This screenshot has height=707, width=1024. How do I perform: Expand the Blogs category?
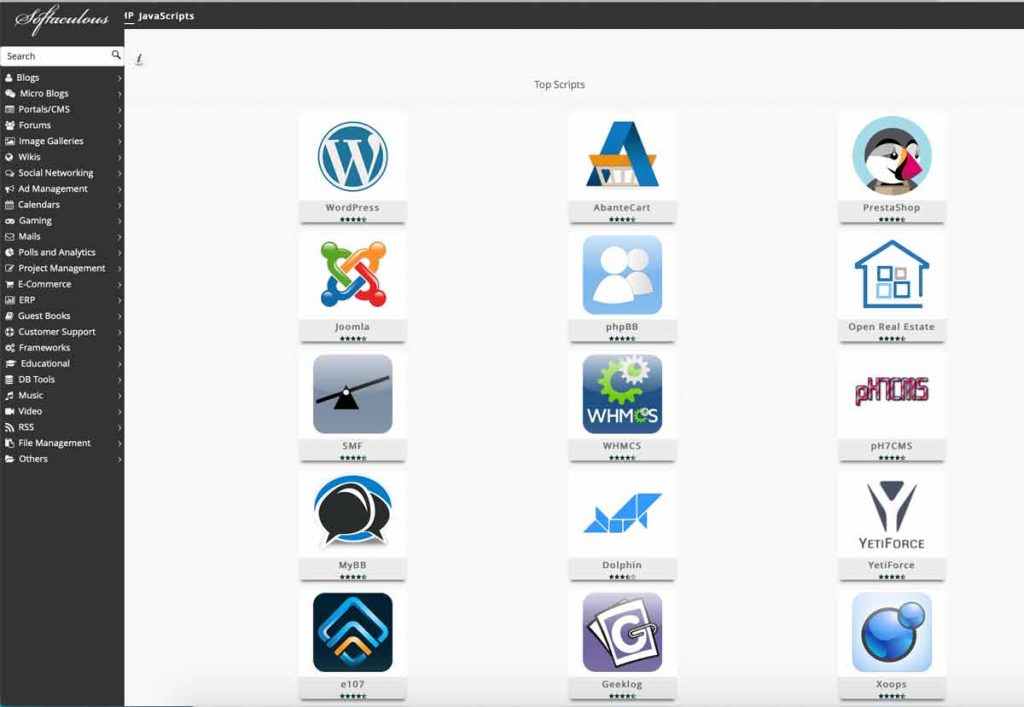click(x=30, y=77)
